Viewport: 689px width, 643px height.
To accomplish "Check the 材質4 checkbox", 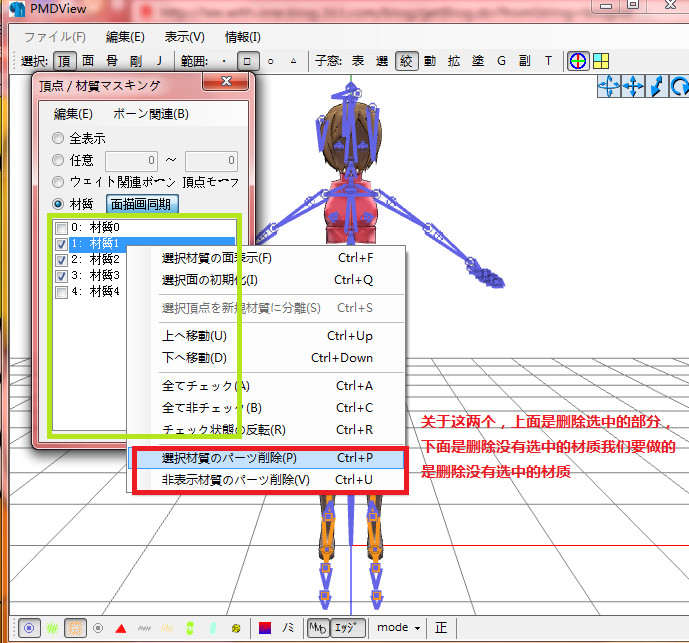I will tap(62, 292).
